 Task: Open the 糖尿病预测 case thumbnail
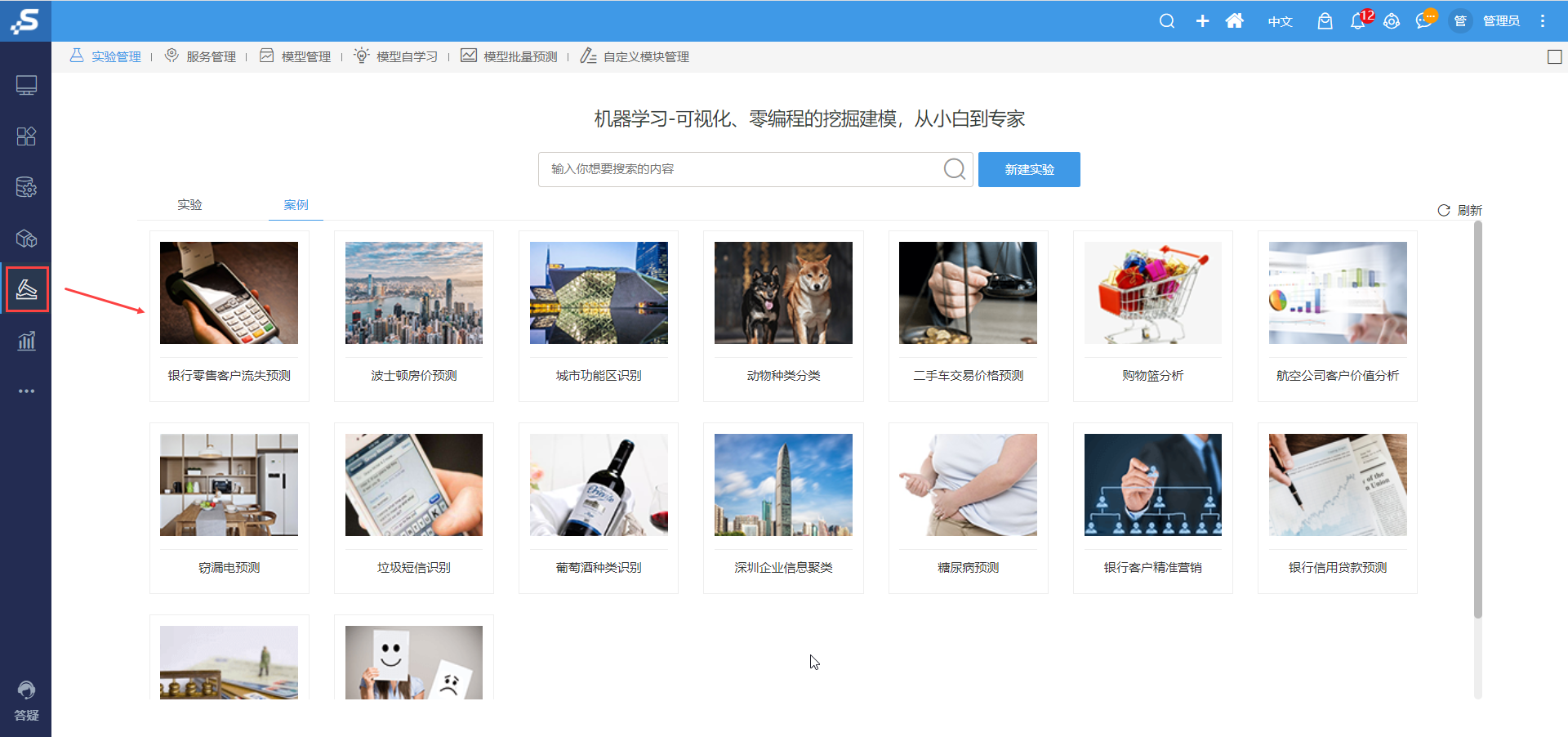968,485
